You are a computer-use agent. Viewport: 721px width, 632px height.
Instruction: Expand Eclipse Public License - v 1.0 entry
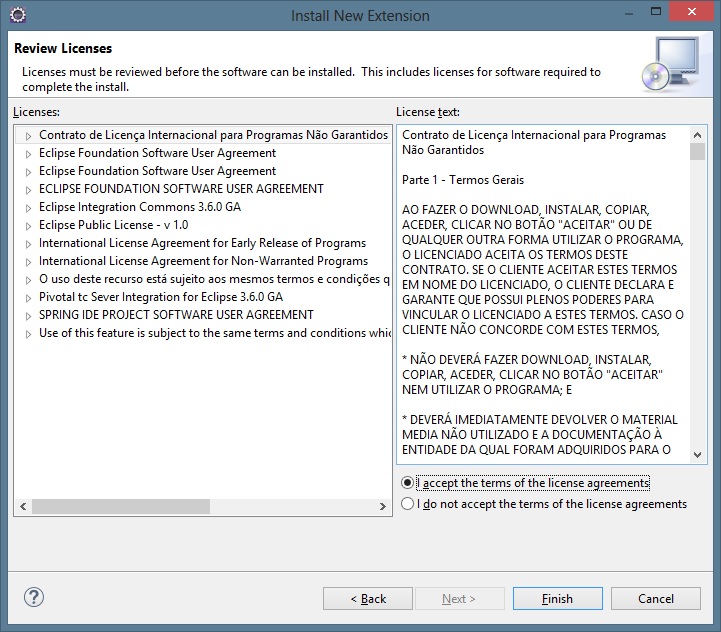pyautogui.click(x=29, y=226)
